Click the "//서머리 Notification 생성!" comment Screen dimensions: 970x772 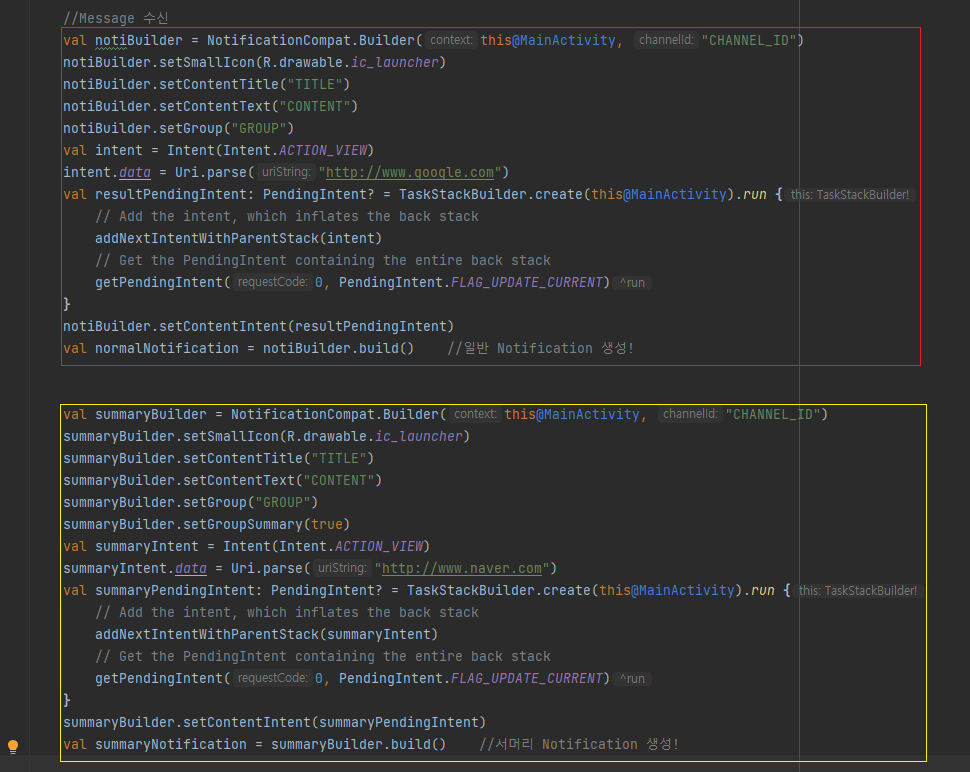coord(580,745)
